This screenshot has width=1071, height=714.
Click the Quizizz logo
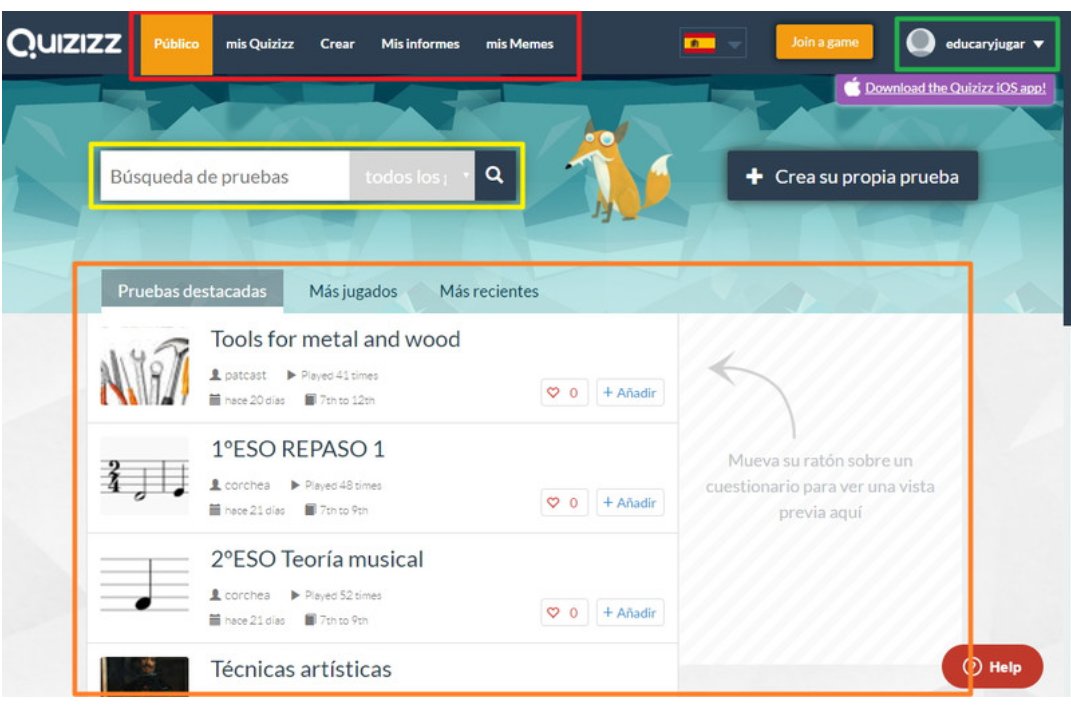[x=64, y=43]
